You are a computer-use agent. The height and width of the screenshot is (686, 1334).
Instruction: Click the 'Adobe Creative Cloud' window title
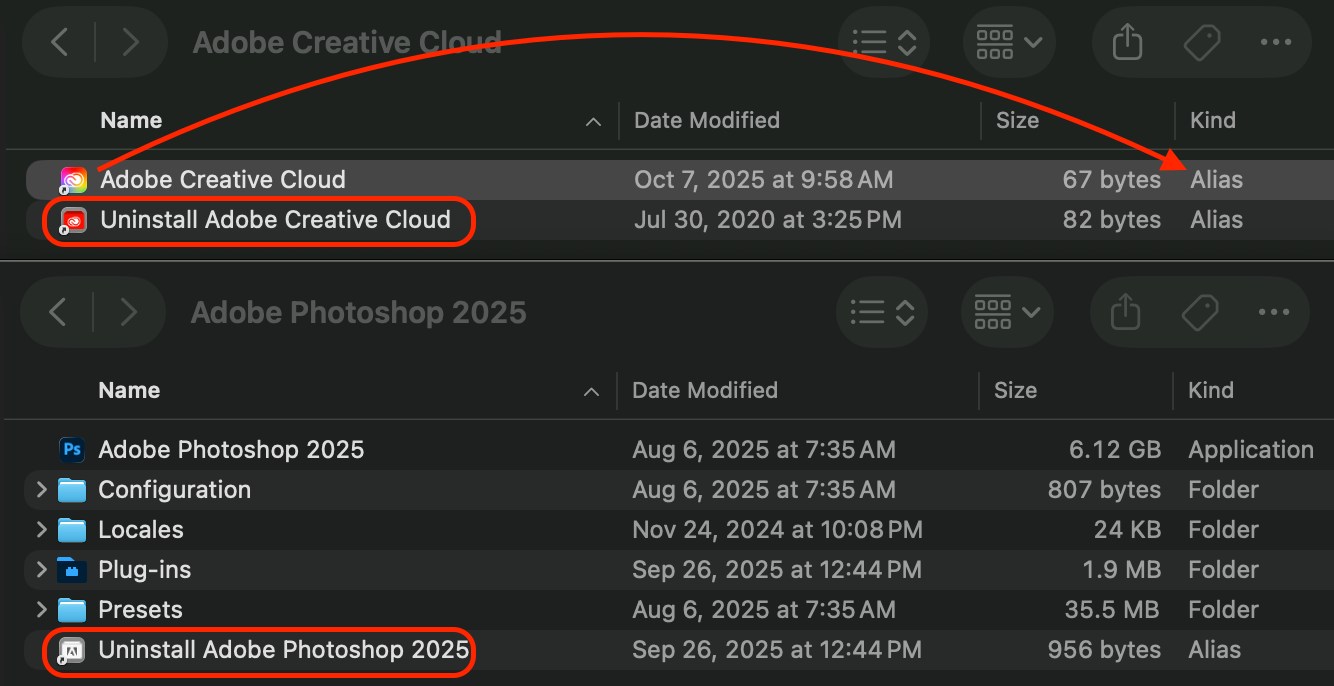coord(347,42)
